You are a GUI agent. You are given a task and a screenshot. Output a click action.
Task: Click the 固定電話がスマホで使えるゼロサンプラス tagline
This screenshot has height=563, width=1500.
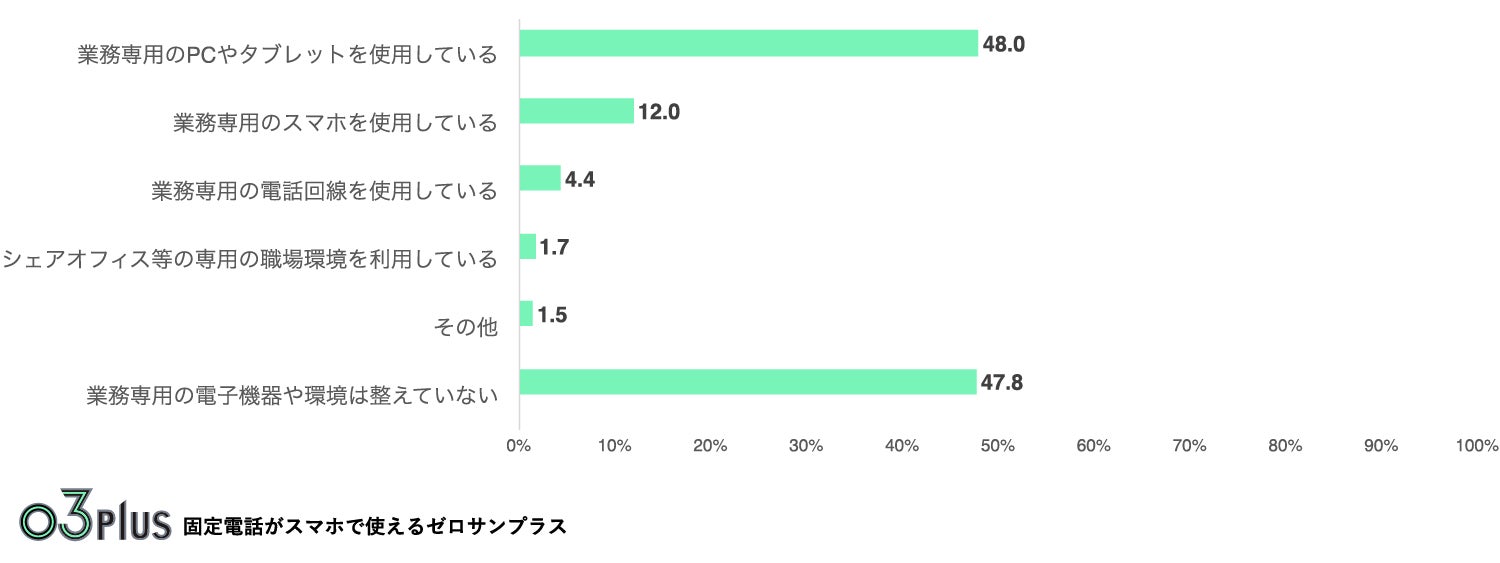(x=375, y=526)
